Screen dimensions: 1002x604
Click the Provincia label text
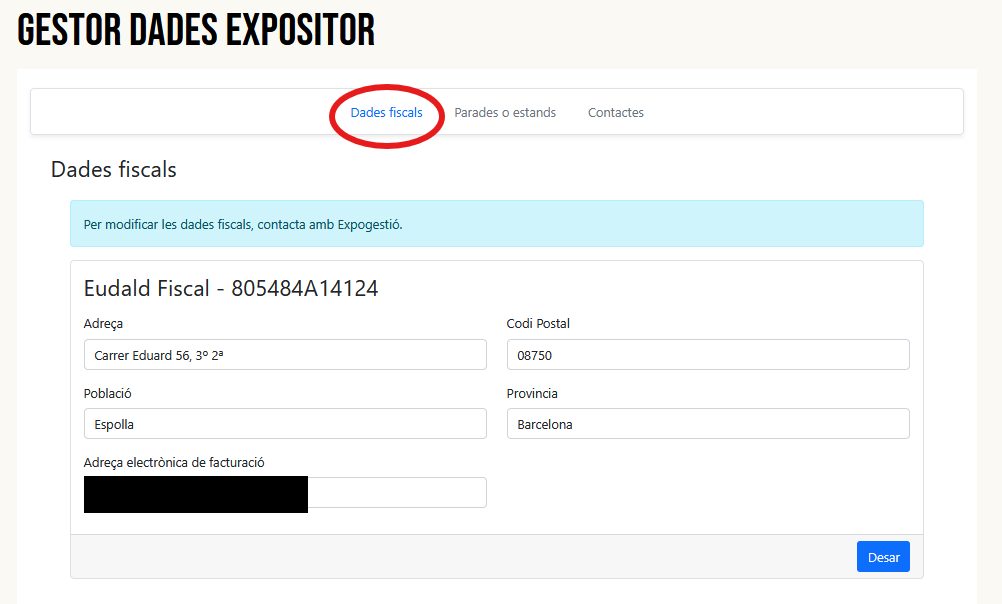532,394
